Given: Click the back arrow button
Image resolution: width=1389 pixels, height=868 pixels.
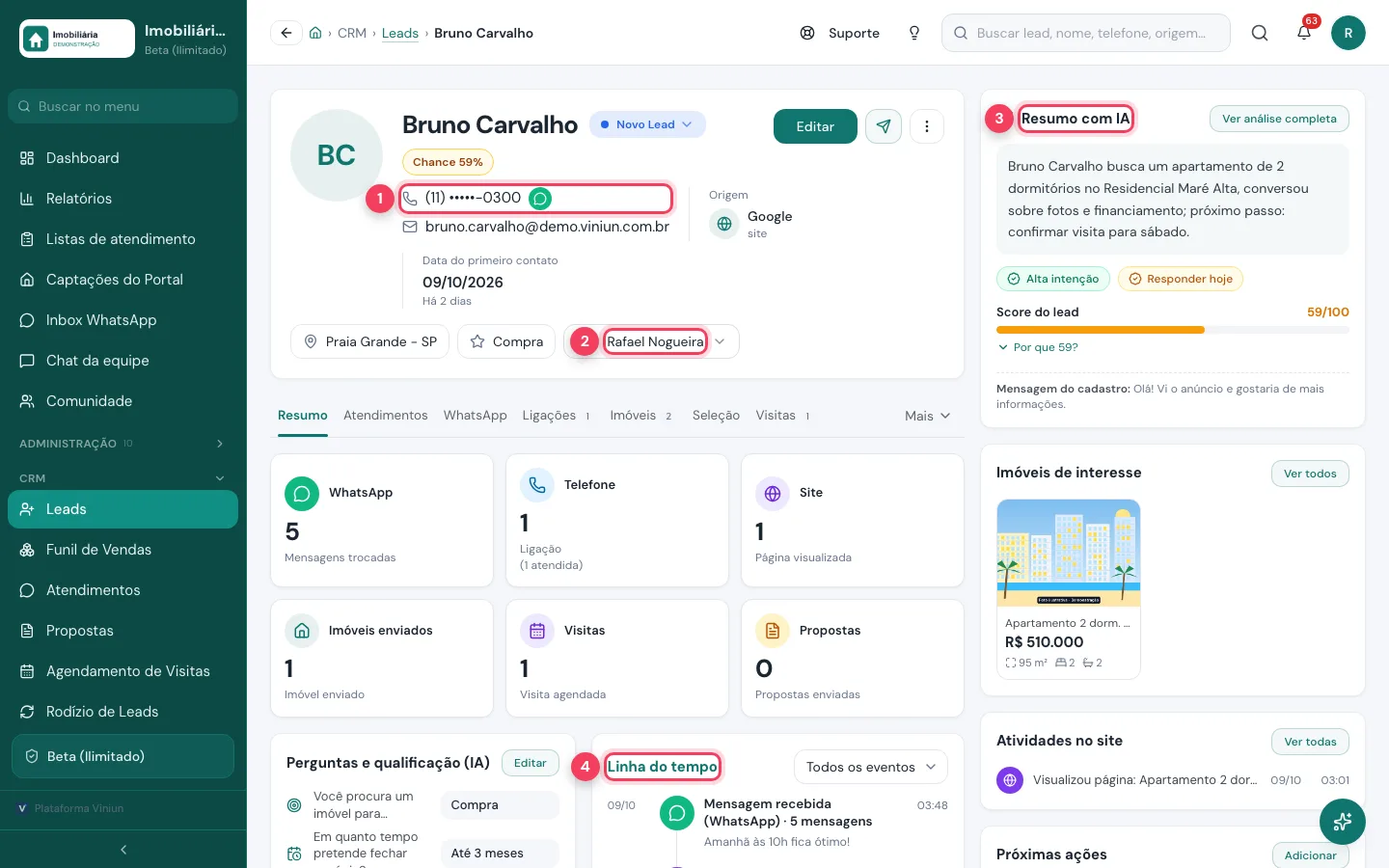Looking at the screenshot, I should point(286,33).
